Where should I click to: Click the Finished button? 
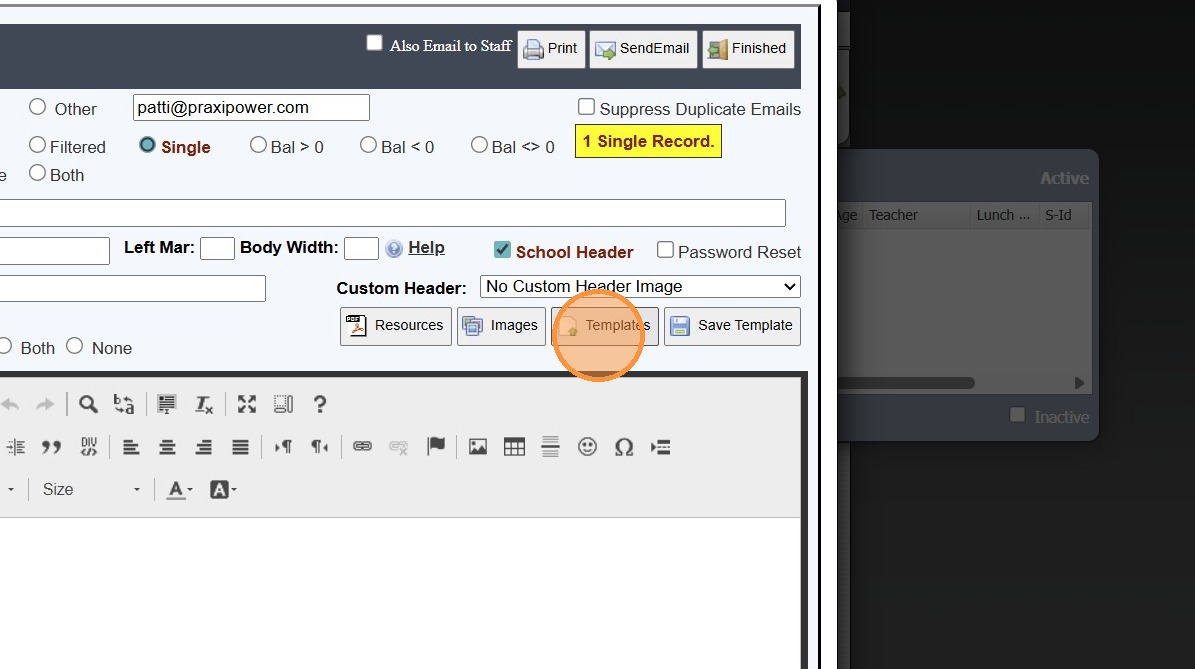[x=748, y=49]
